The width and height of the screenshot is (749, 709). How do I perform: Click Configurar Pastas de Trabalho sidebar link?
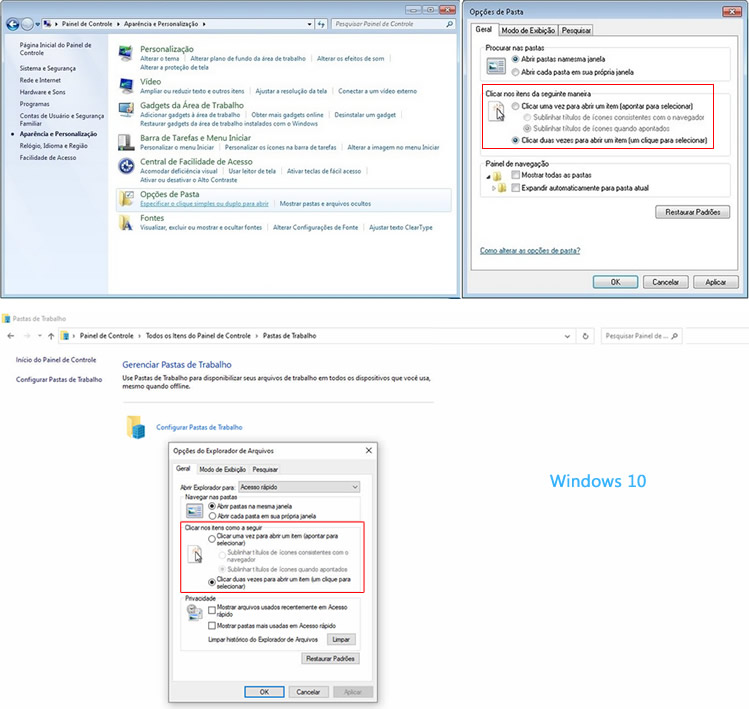59,379
